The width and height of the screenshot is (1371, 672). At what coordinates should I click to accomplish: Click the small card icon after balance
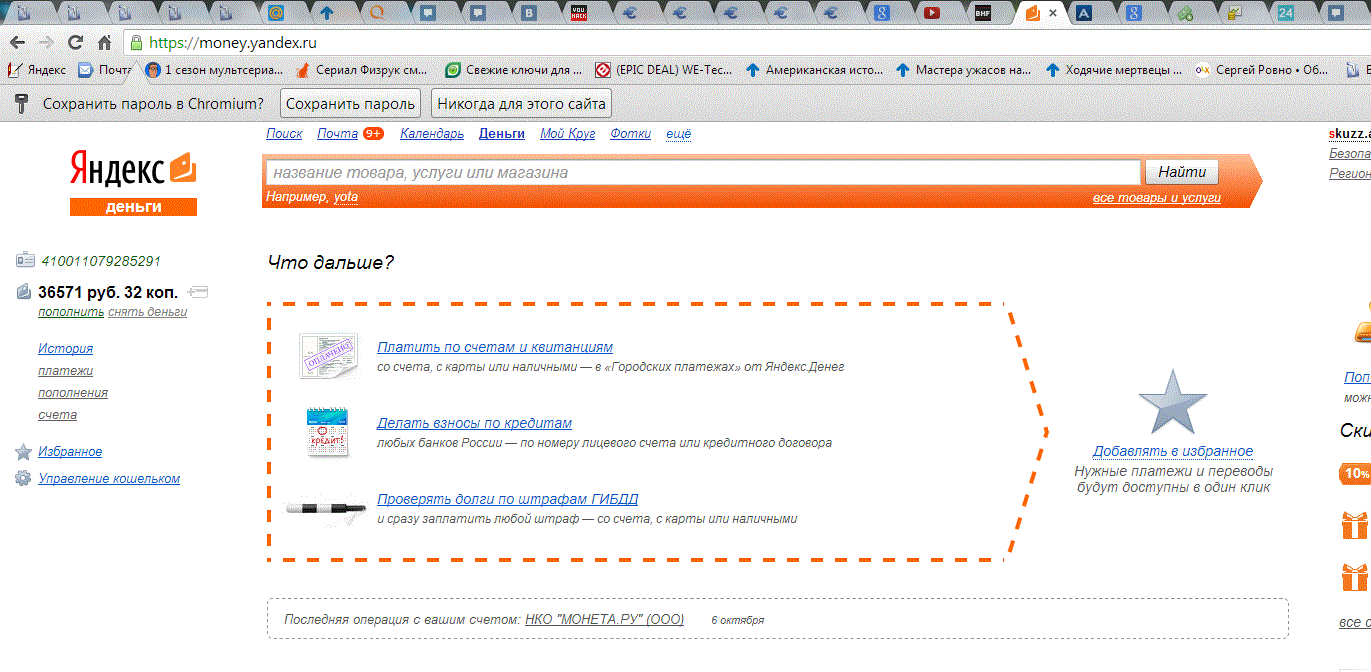[x=197, y=292]
